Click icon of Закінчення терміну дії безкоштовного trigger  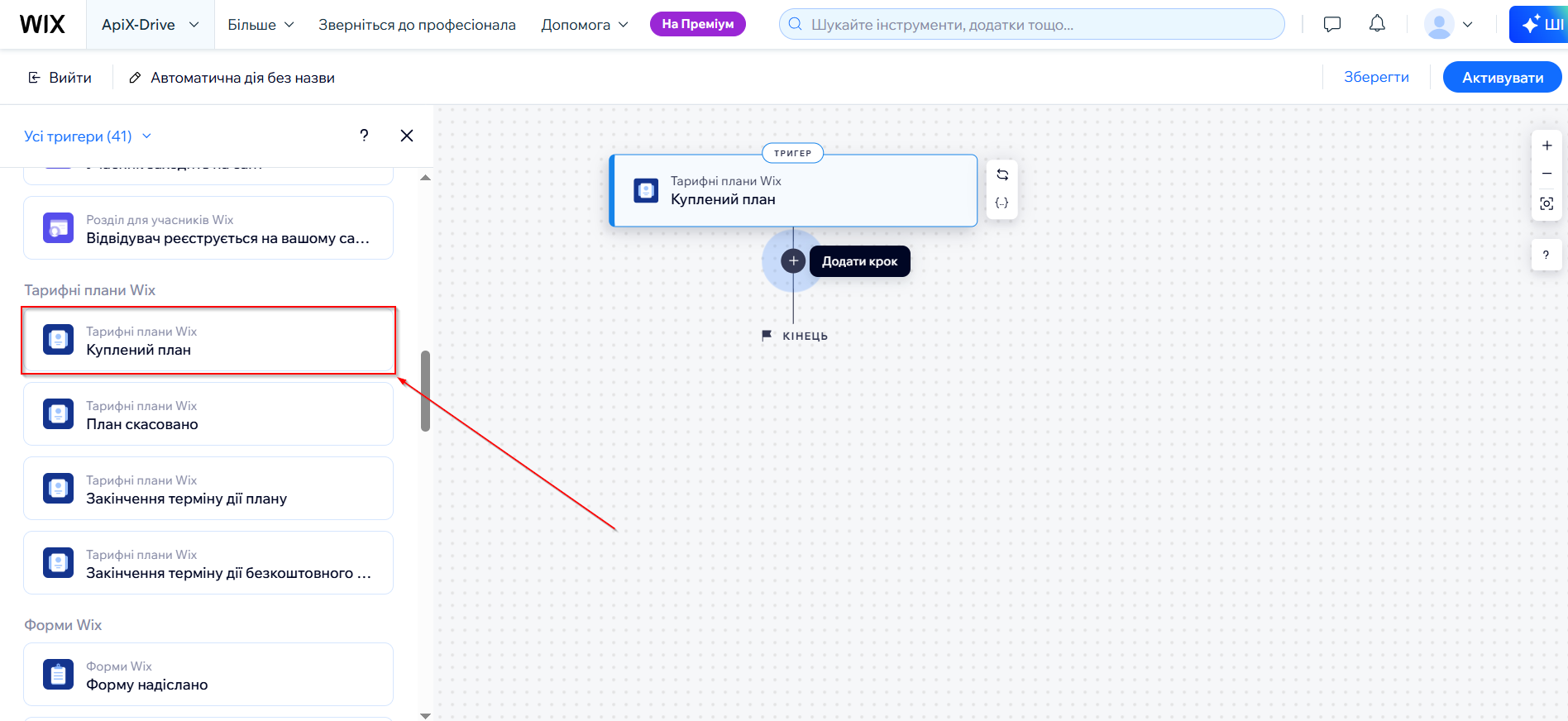click(x=58, y=562)
